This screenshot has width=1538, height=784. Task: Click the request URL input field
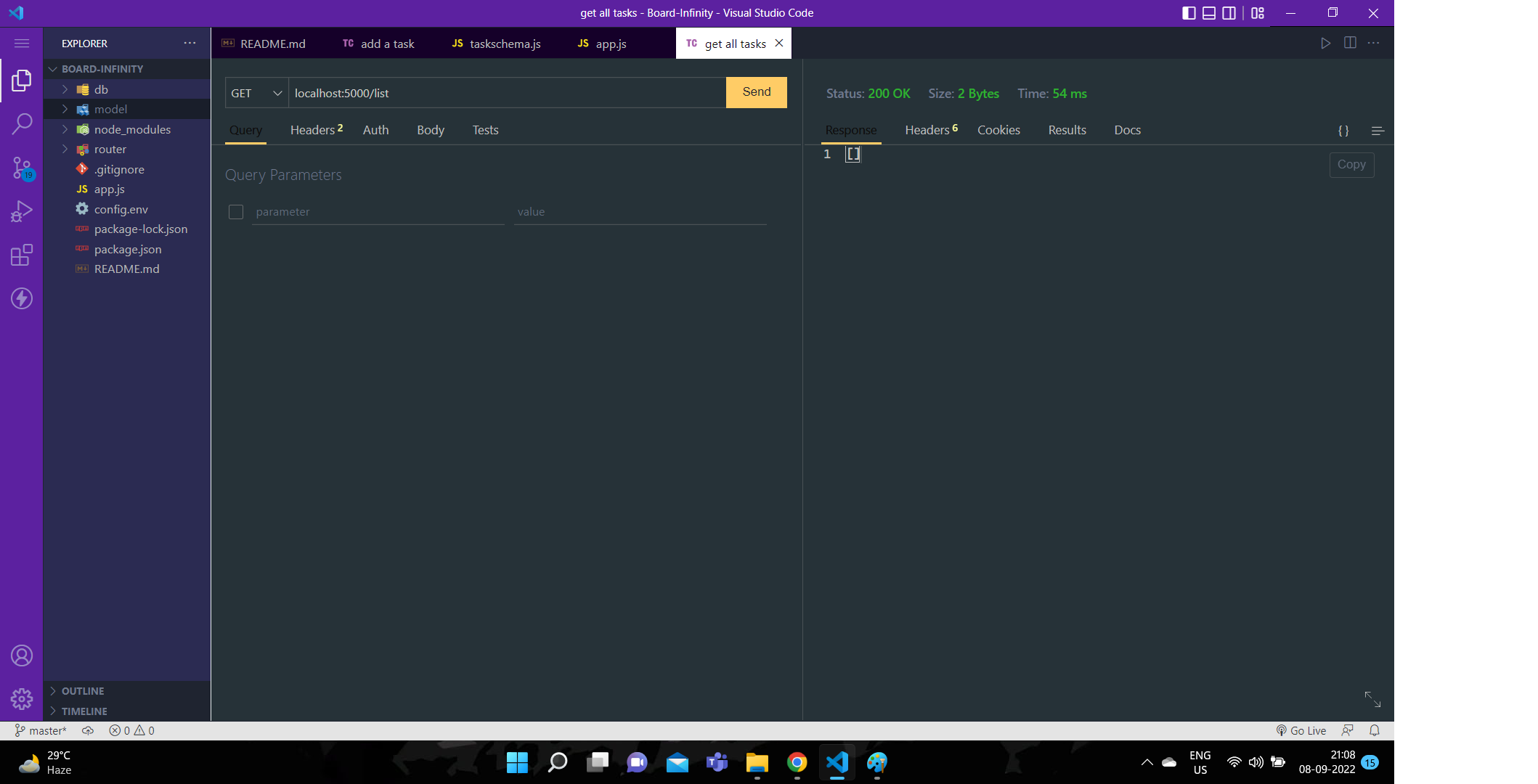(x=507, y=93)
